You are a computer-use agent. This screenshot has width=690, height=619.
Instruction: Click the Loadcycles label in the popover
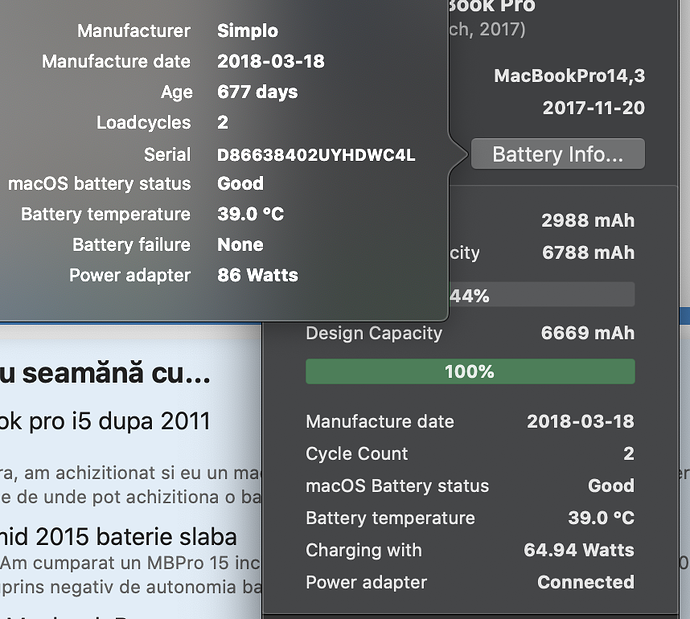[143, 123]
